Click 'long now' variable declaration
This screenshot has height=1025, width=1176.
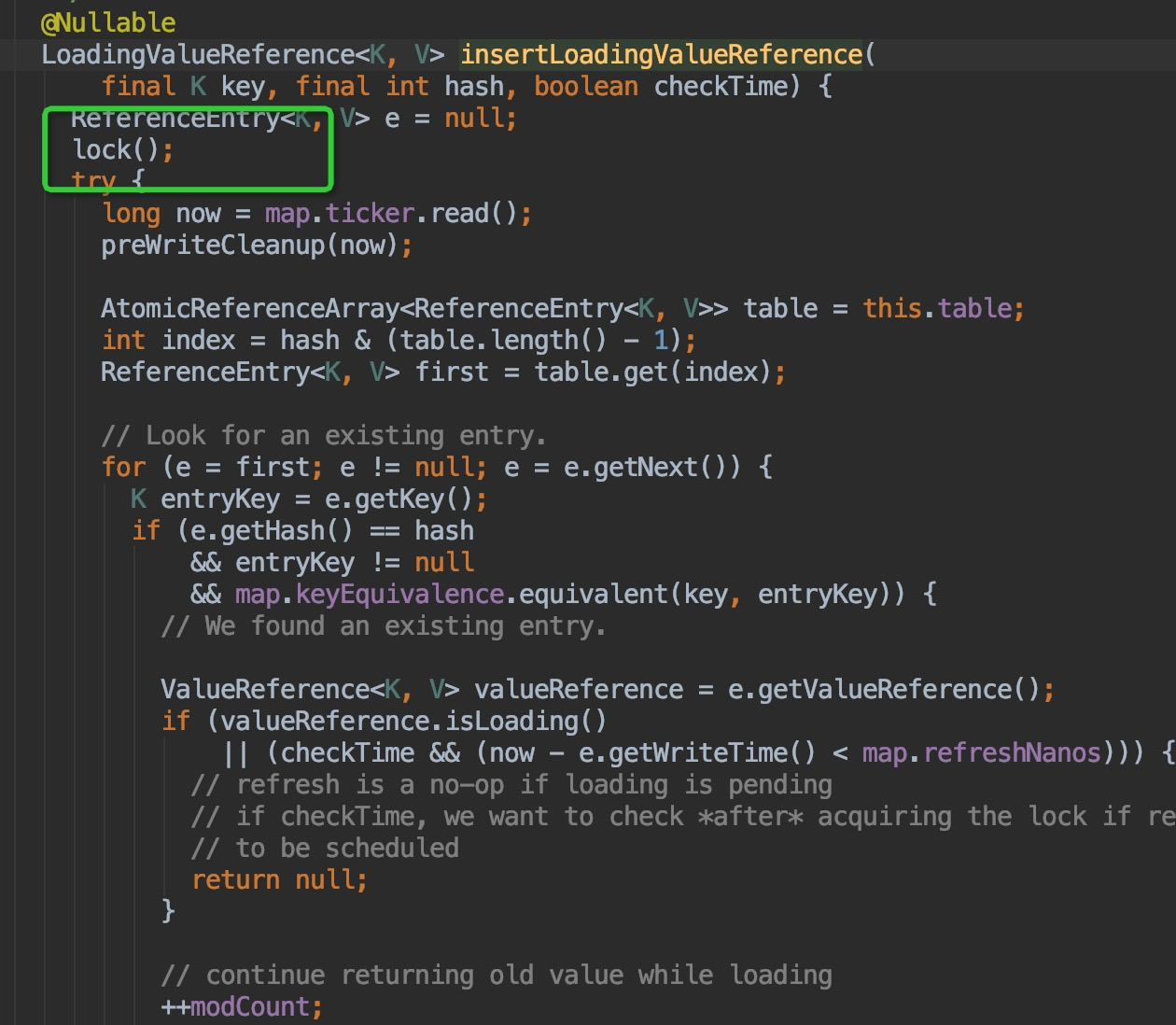click(161, 213)
